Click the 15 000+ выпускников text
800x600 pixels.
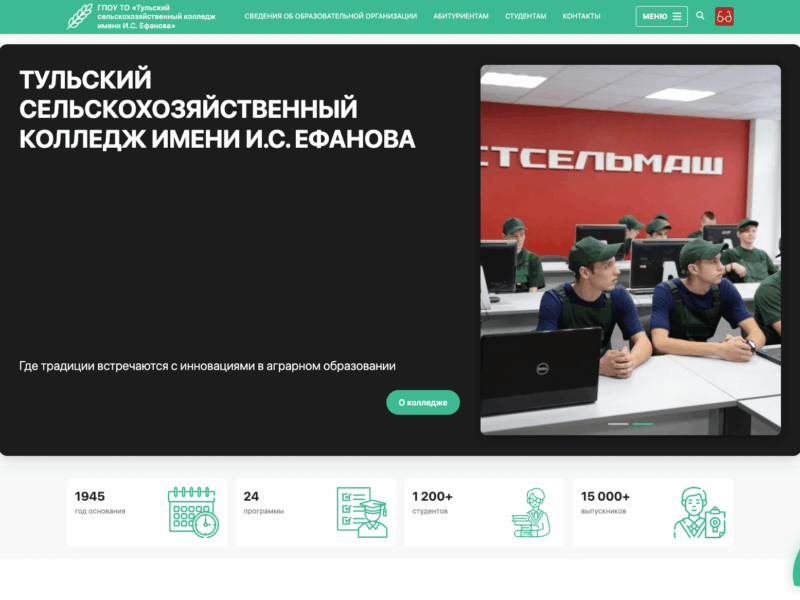[605, 503]
